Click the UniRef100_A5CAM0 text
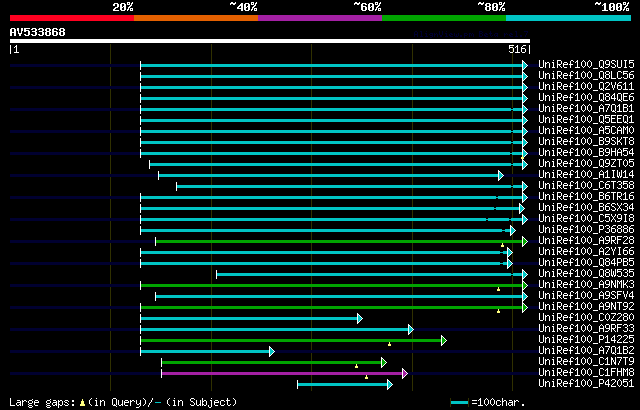 [x=586, y=131]
